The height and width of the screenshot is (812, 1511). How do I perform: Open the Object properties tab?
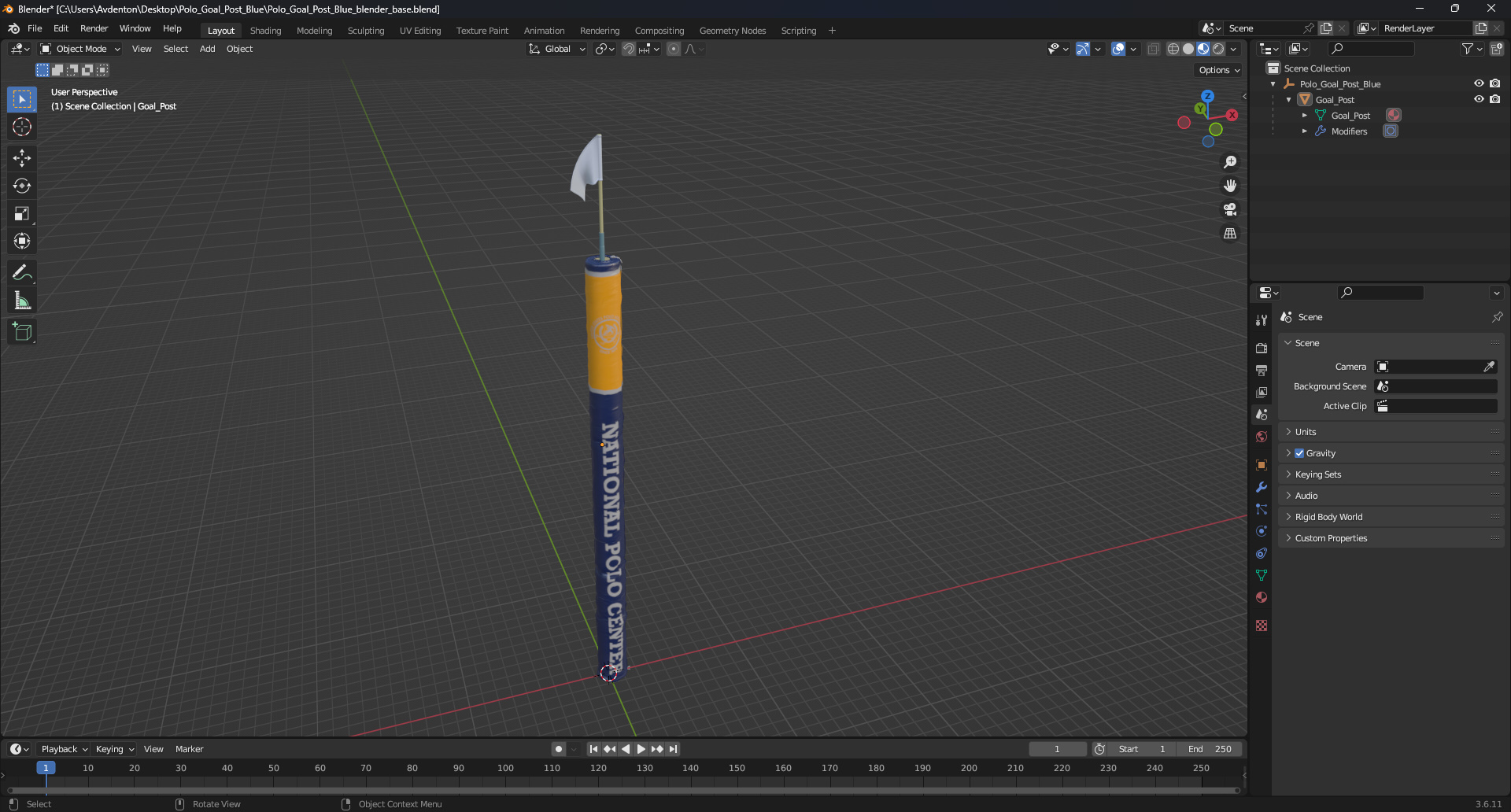coord(1262,465)
